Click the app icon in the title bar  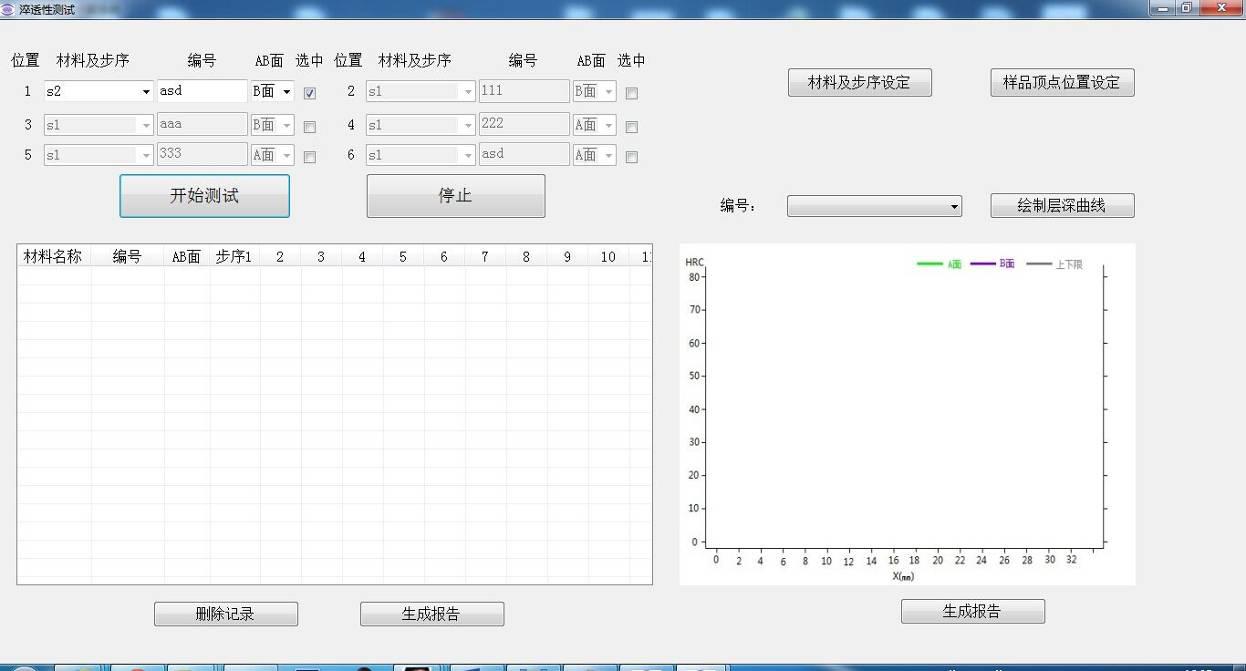[9, 9]
